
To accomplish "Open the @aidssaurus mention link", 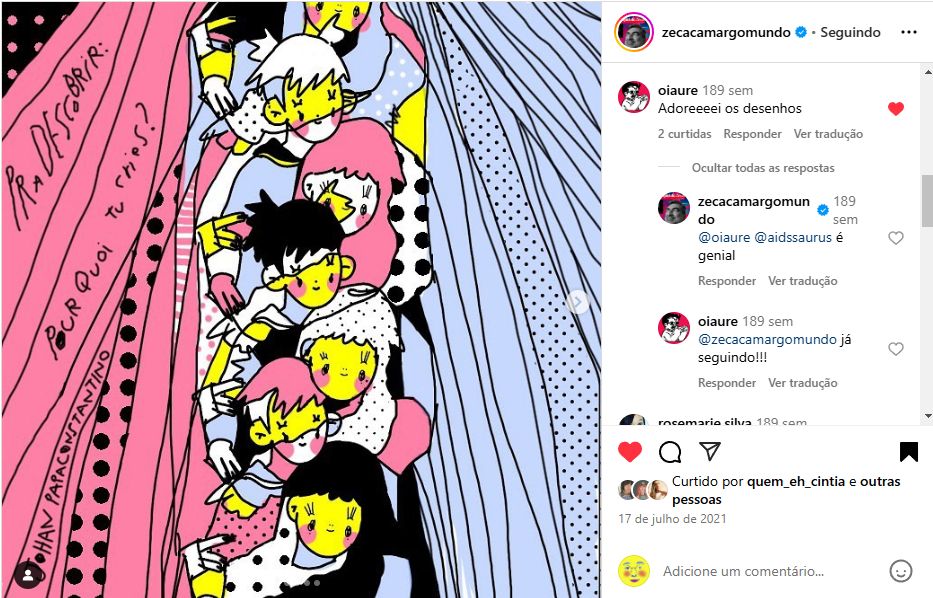I will (793, 237).
